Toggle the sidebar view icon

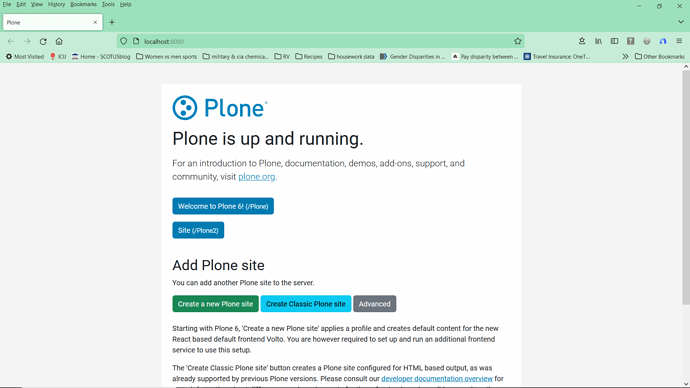(614, 41)
